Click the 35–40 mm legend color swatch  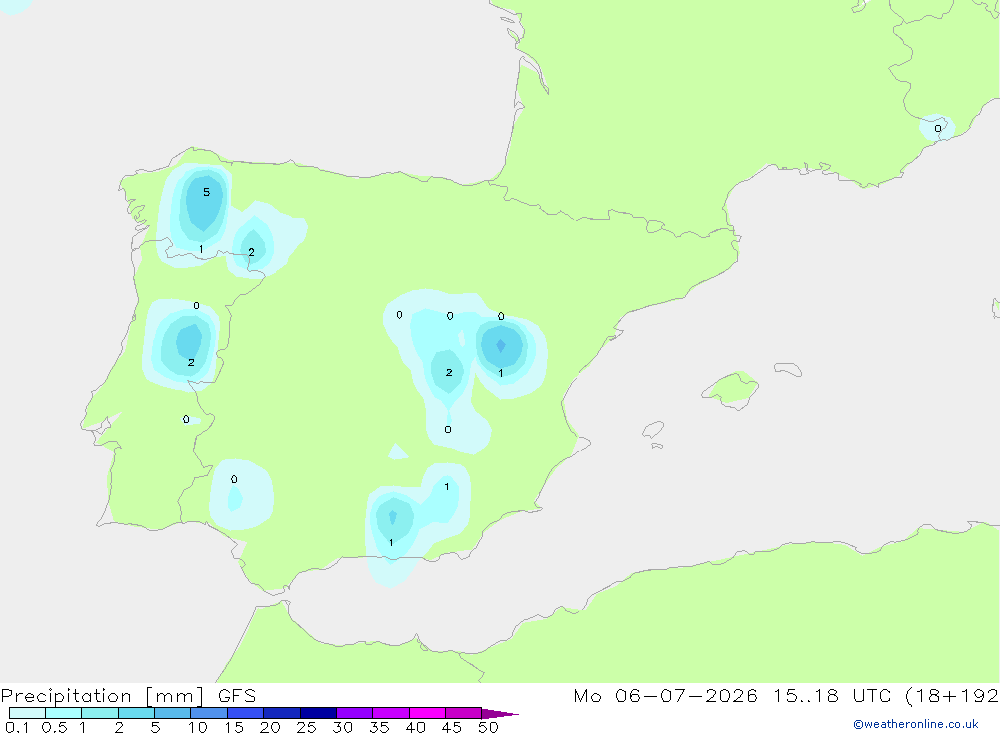click(391, 713)
